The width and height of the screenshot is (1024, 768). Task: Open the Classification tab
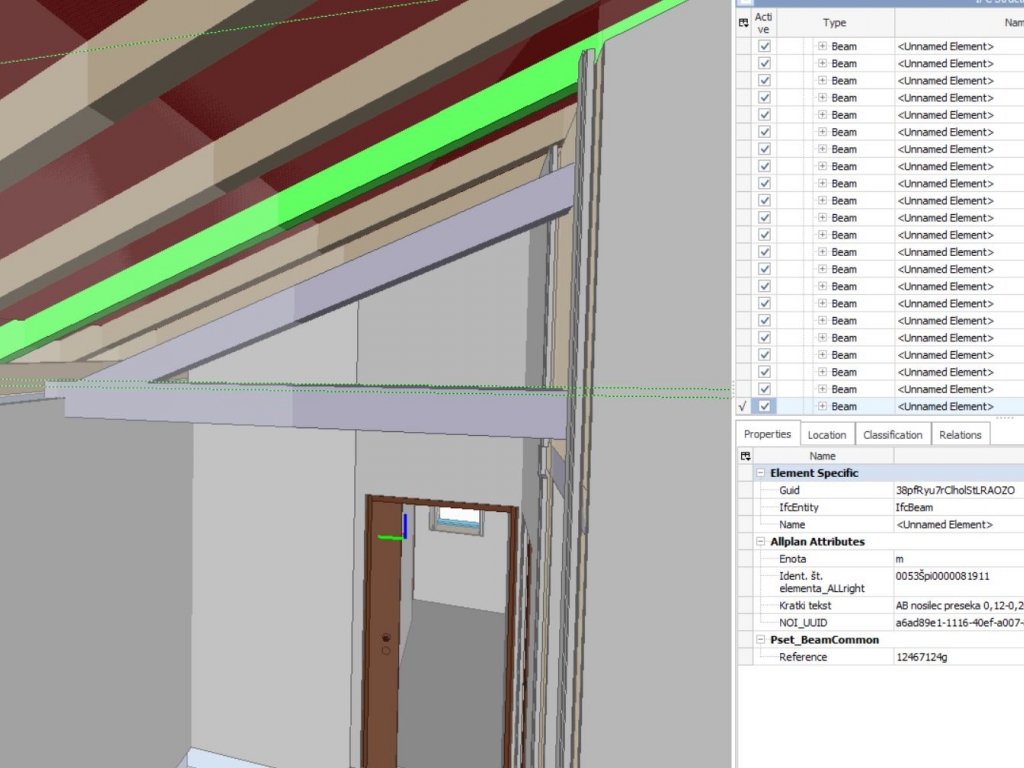pos(892,435)
